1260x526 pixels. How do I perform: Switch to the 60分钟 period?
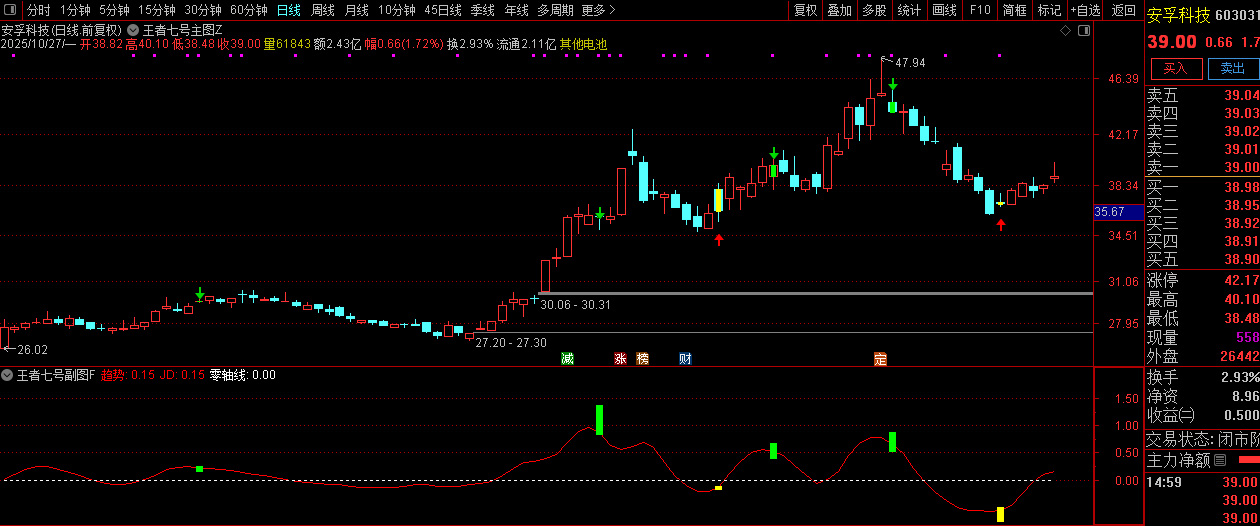[249, 10]
